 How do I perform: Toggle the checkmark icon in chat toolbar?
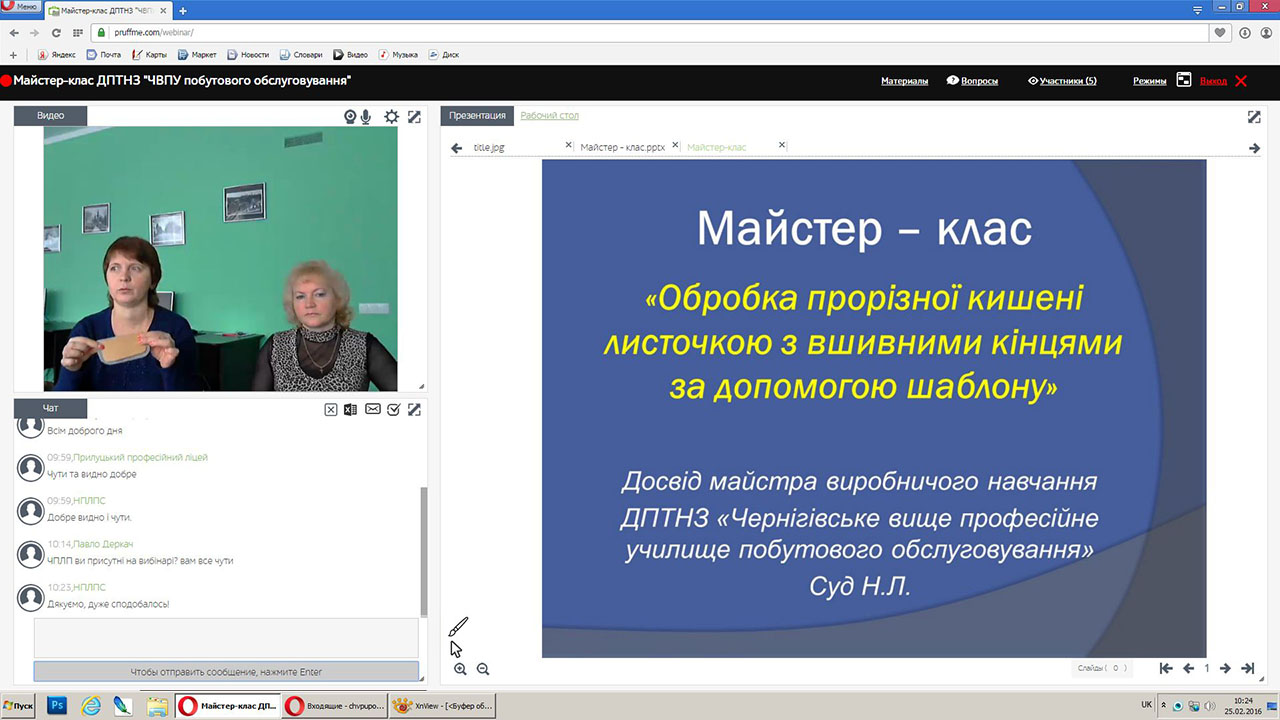pyautogui.click(x=393, y=409)
